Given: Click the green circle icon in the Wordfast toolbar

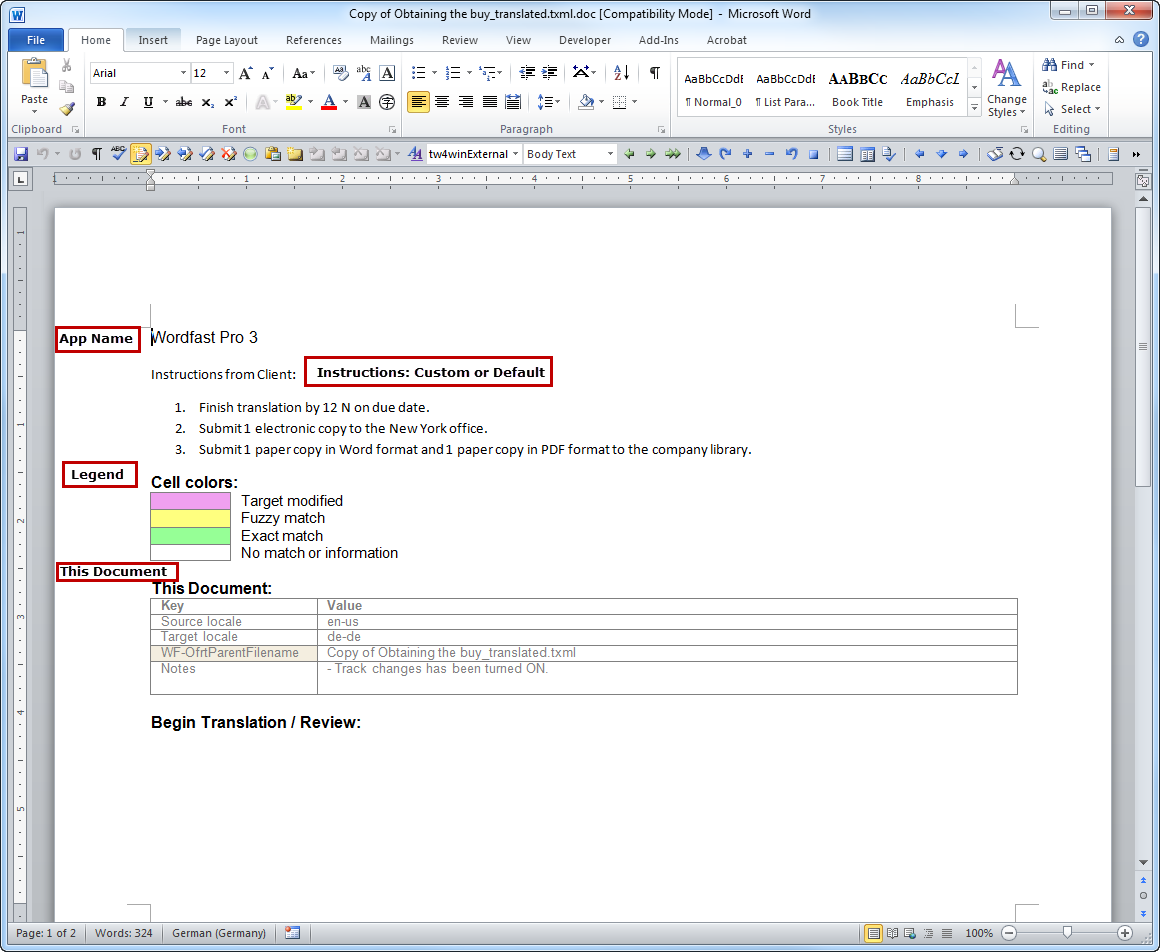Looking at the screenshot, I should [x=251, y=154].
